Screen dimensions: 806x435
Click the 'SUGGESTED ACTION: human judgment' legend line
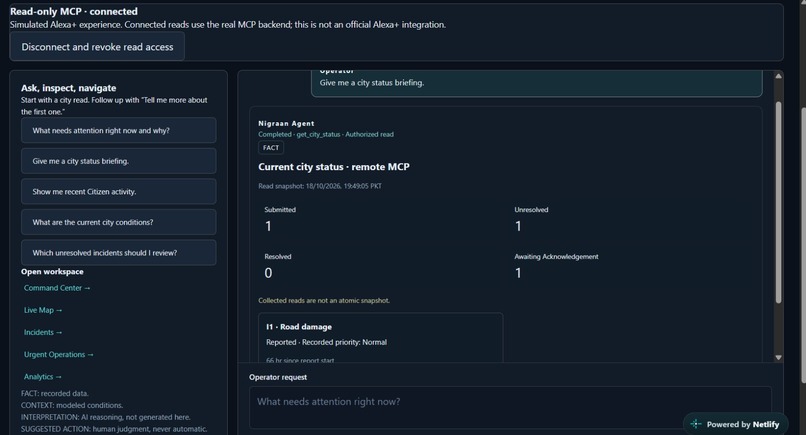(114, 429)
